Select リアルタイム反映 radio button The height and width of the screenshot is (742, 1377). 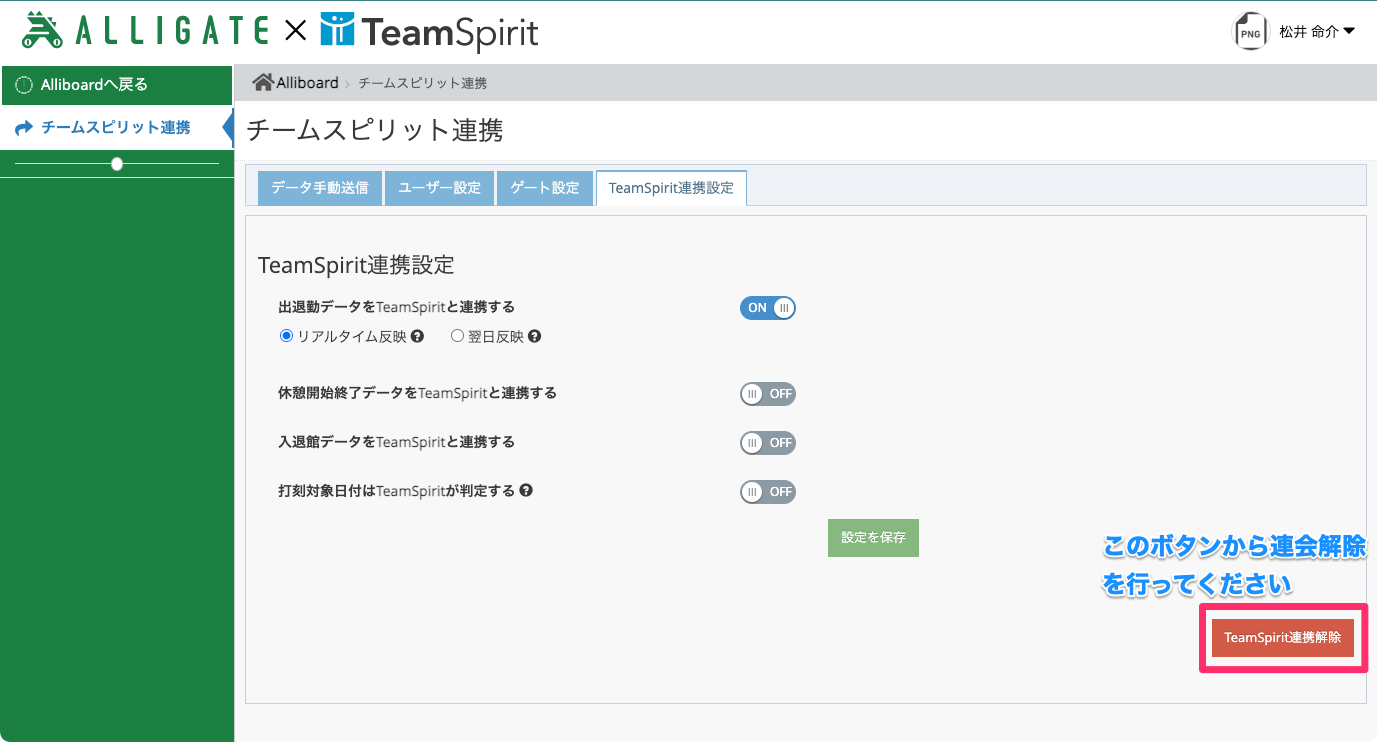point(287,337)
